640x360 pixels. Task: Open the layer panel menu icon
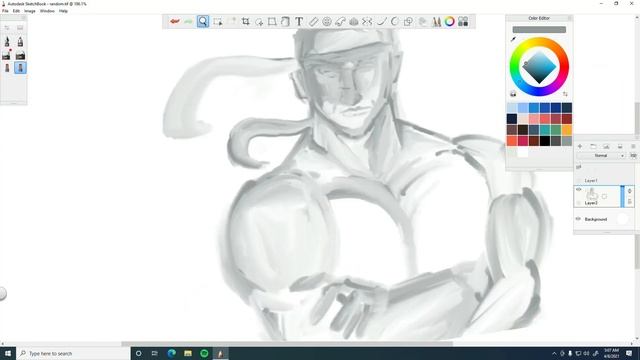[x=633, y=146]
